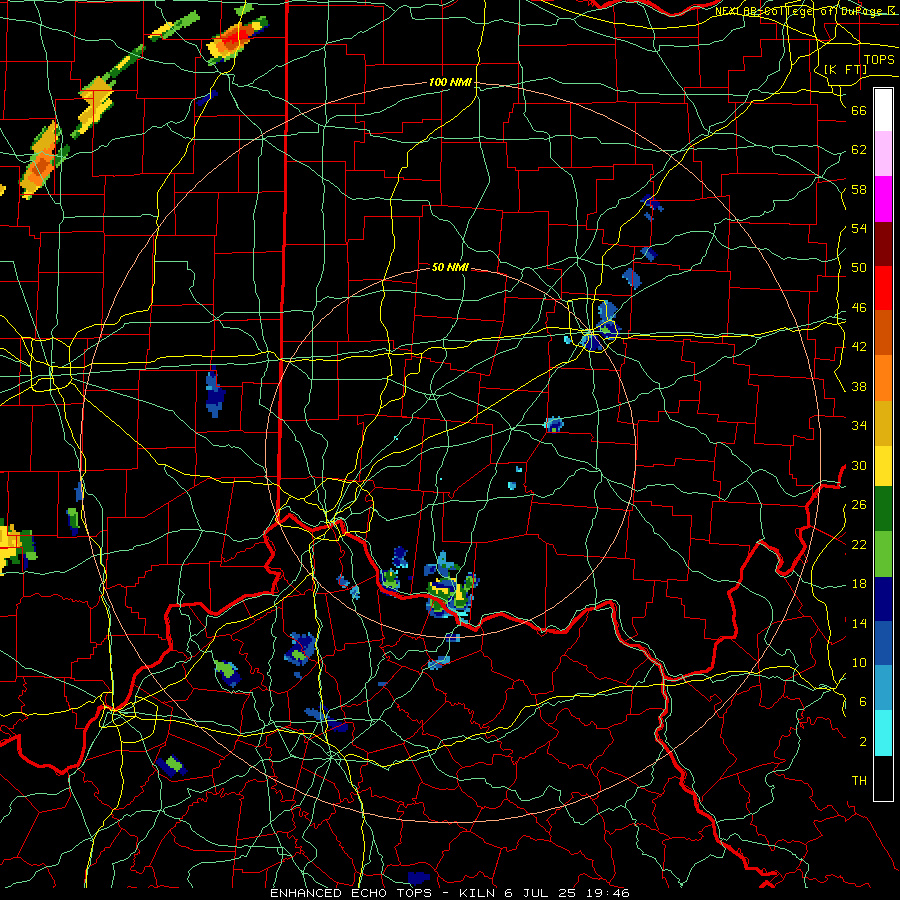Select the "58" legend value
This screenshot has height=900, width=900.
pyautogui.click(x=859, y=189)
